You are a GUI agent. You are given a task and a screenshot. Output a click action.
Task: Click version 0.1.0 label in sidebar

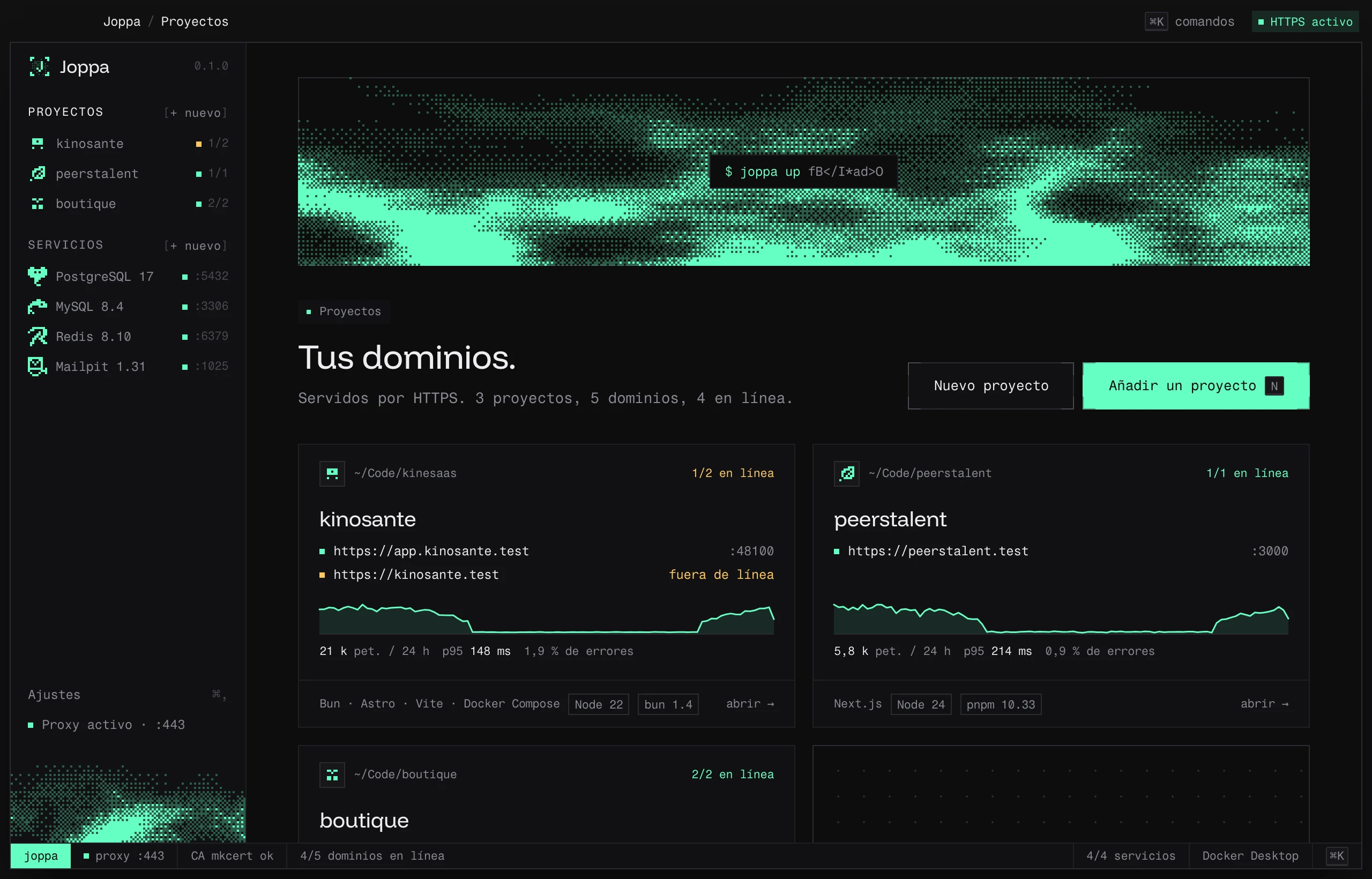tap(211, 66)
